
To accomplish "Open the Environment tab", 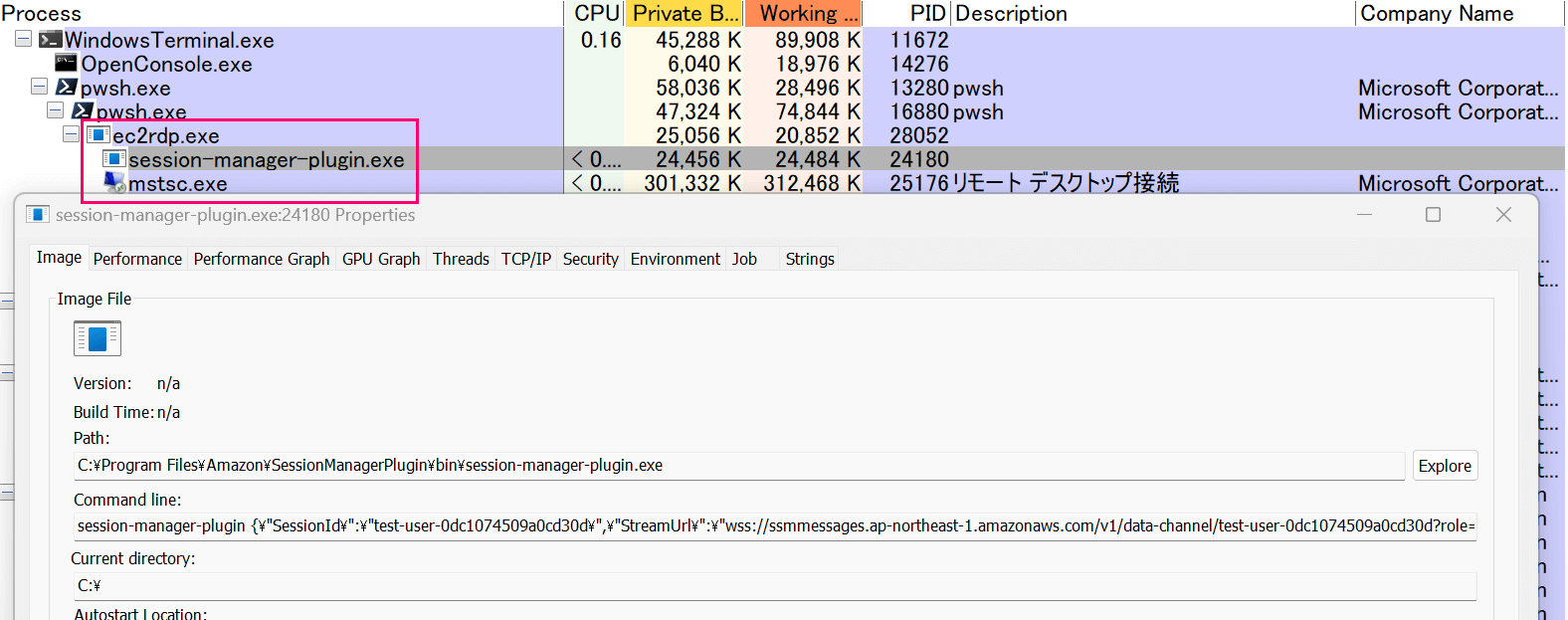I will [x=676, y=259].
